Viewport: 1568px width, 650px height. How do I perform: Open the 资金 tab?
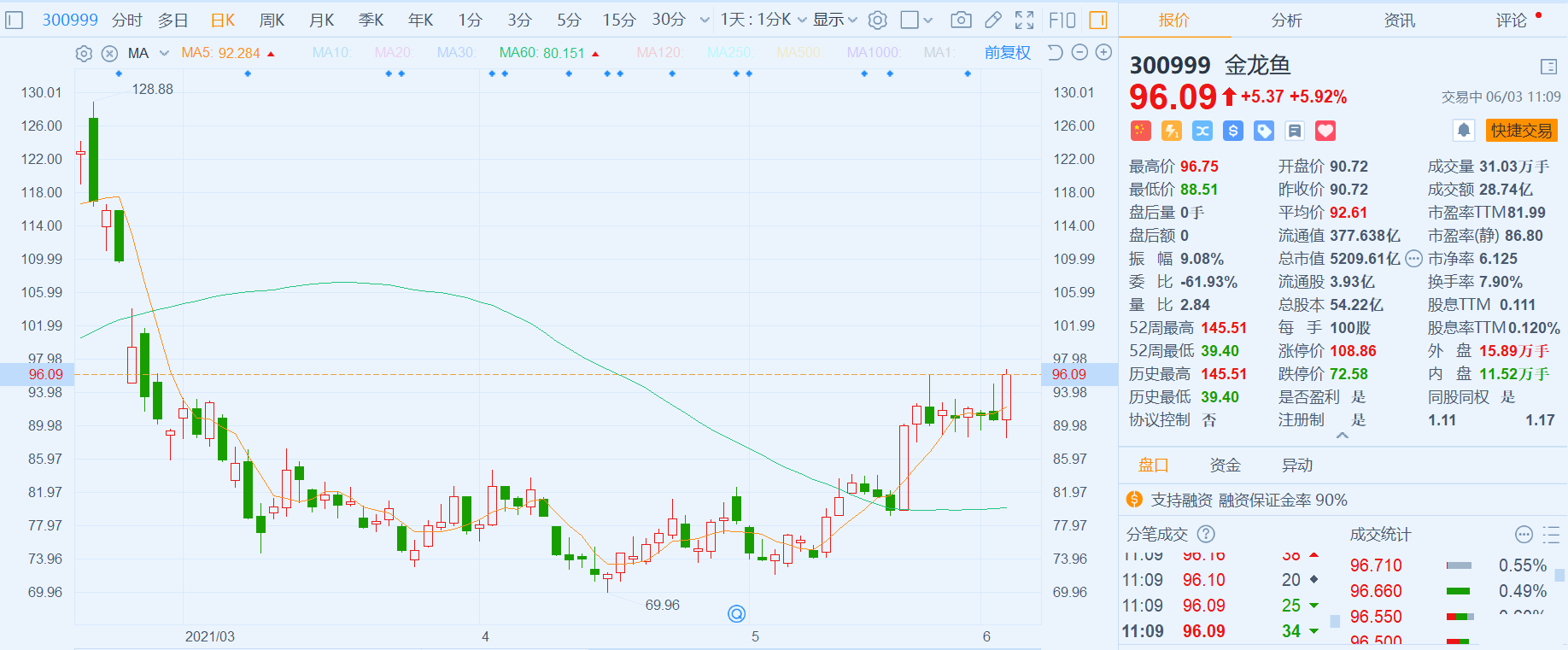click(1225, 466)
